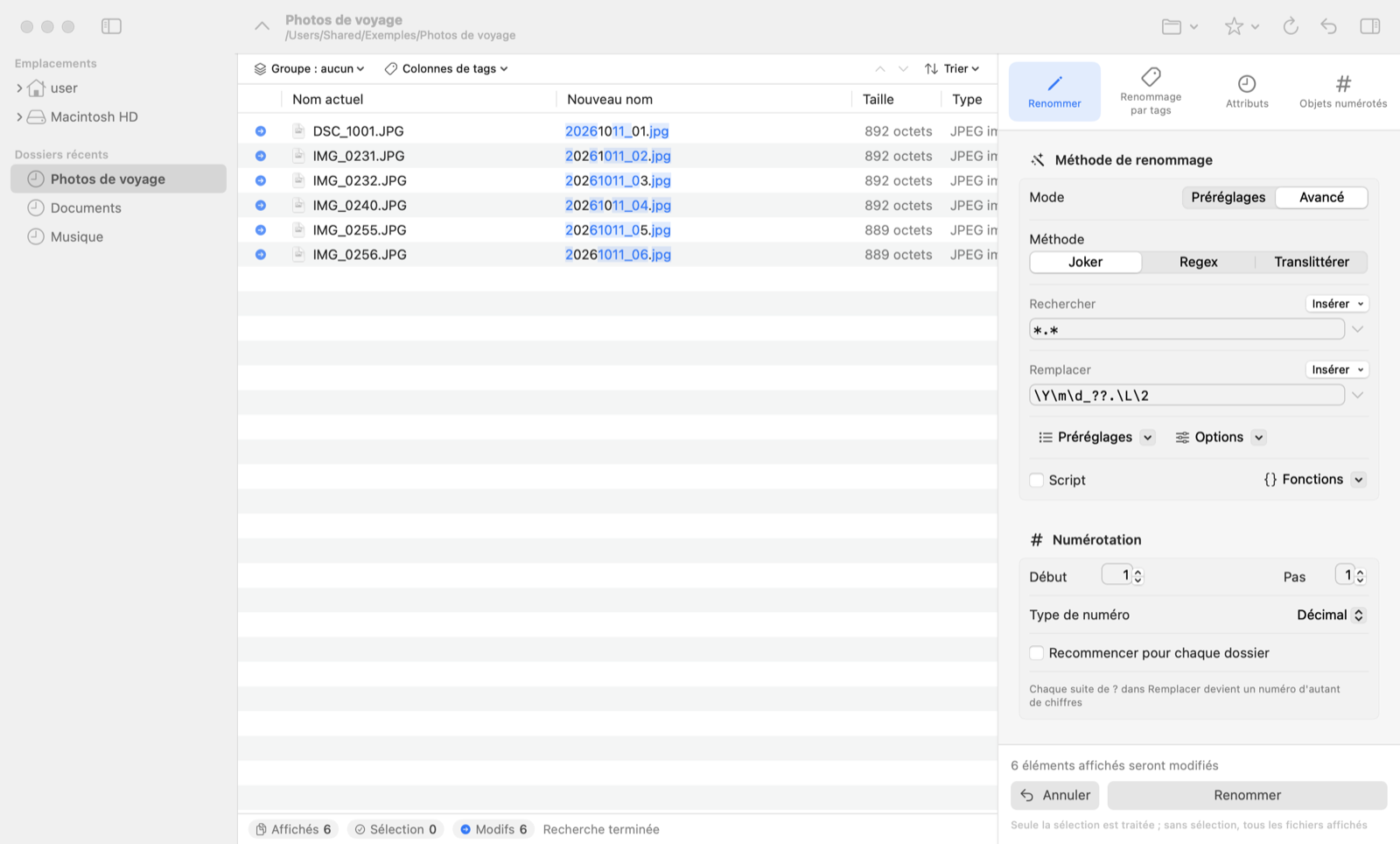
Task: Open Insérer menu for Rechercher
Action: 1337,304
